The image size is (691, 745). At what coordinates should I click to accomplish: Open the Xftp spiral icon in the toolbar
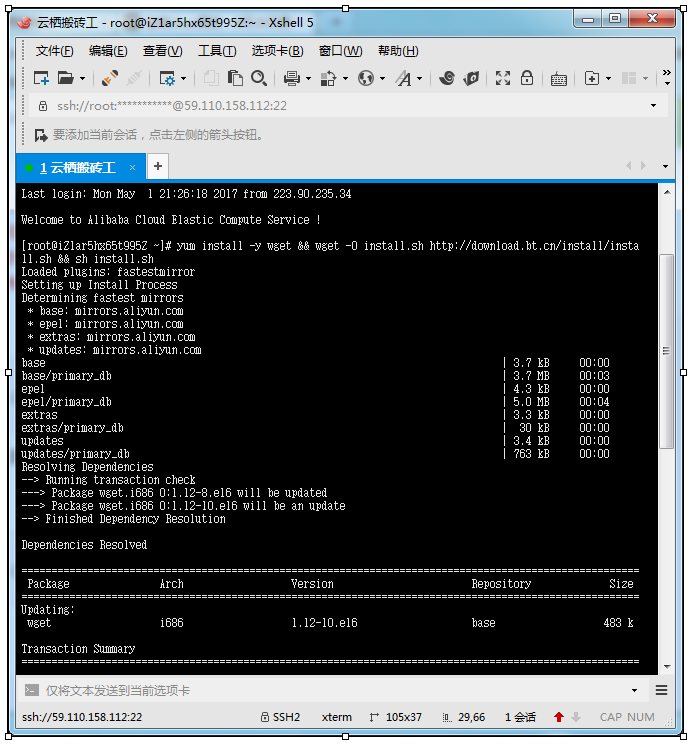point(447,78)
